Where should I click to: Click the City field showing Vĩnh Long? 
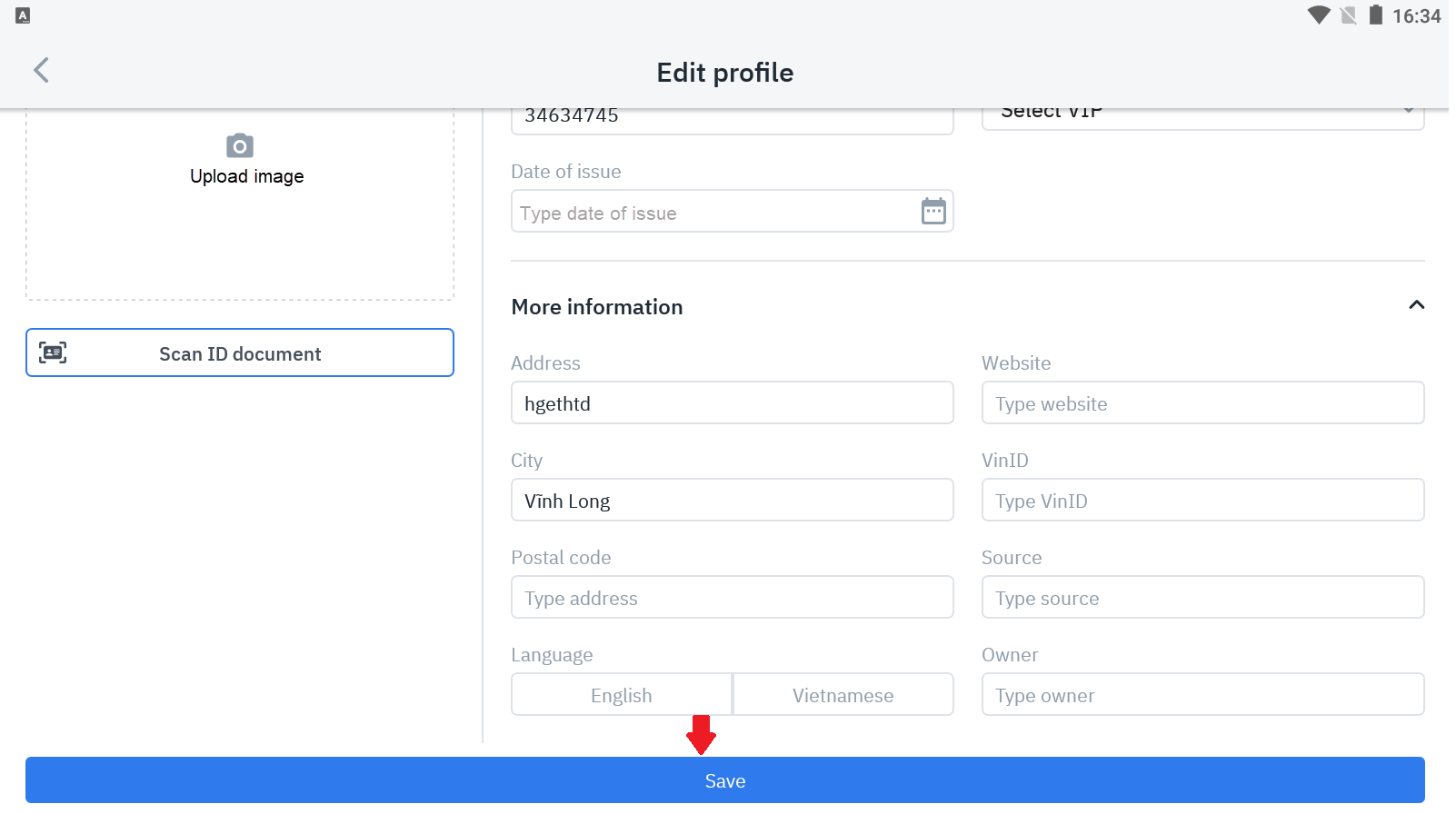click(x=732, y=501)
